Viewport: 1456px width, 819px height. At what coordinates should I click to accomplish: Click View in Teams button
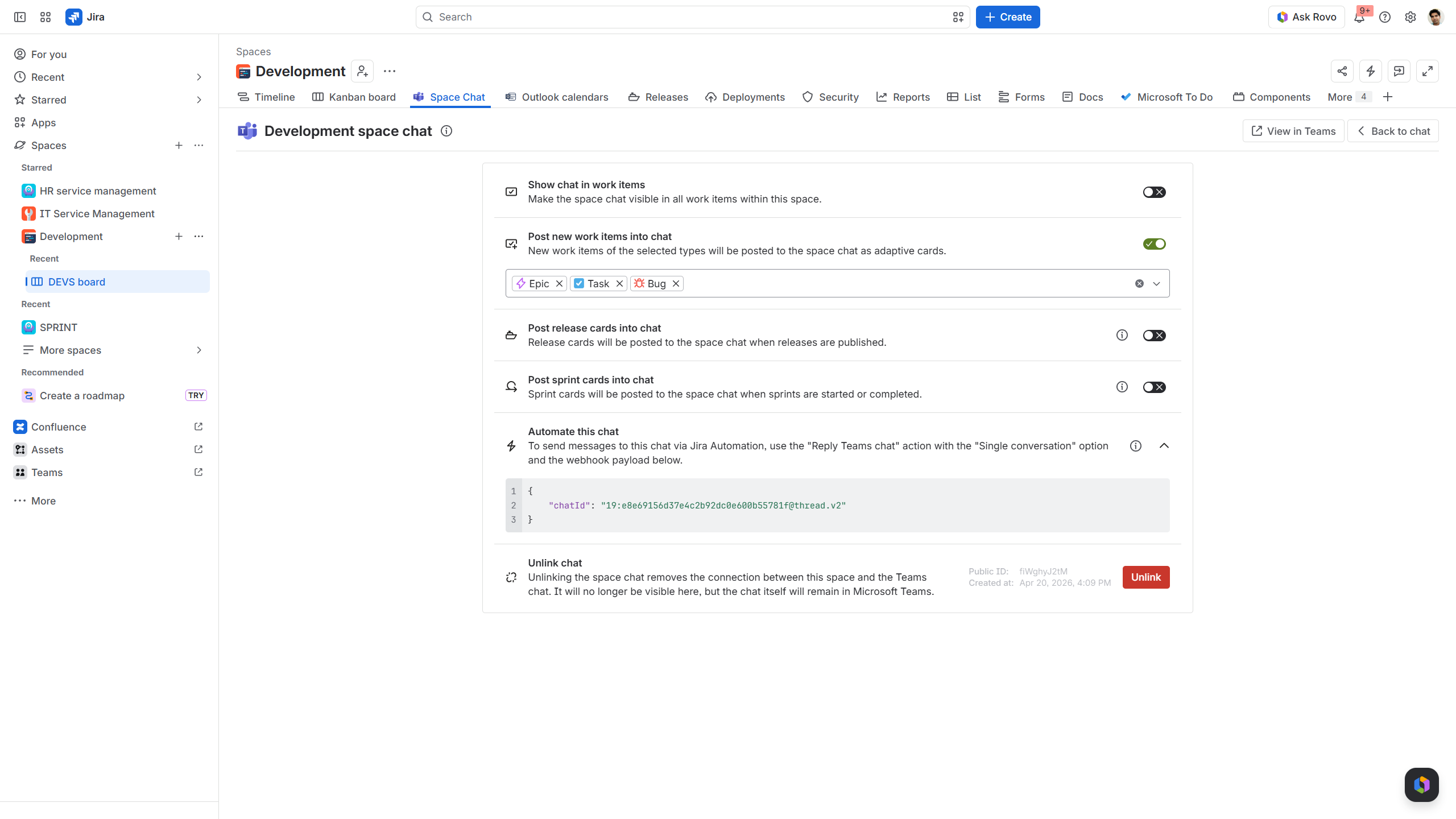pyautogui.click(x=1293, y=131)
